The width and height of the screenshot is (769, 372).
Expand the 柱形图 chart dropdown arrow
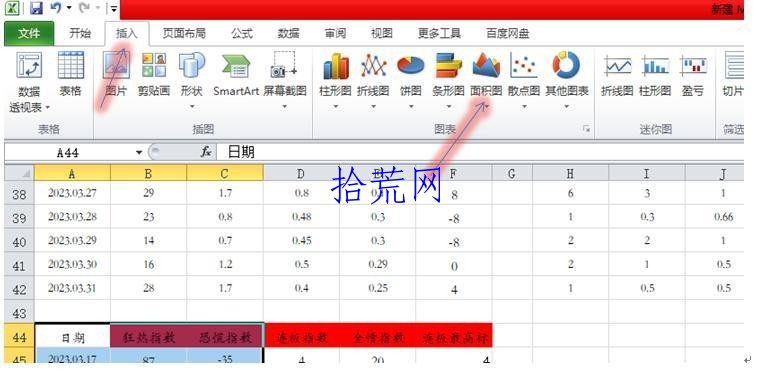click(335, 106)
